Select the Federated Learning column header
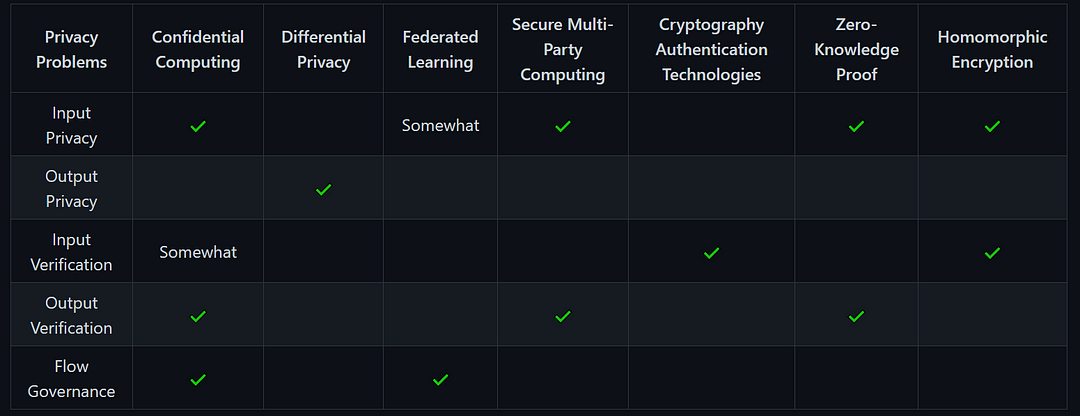 (440, 49)
